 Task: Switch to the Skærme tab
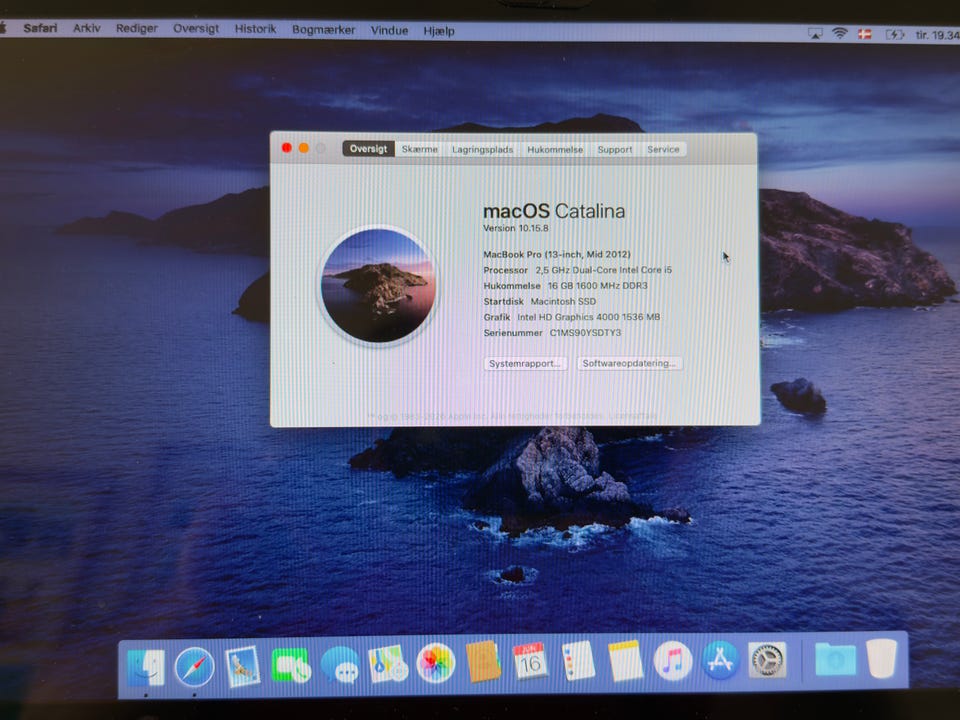coord(419,149)
